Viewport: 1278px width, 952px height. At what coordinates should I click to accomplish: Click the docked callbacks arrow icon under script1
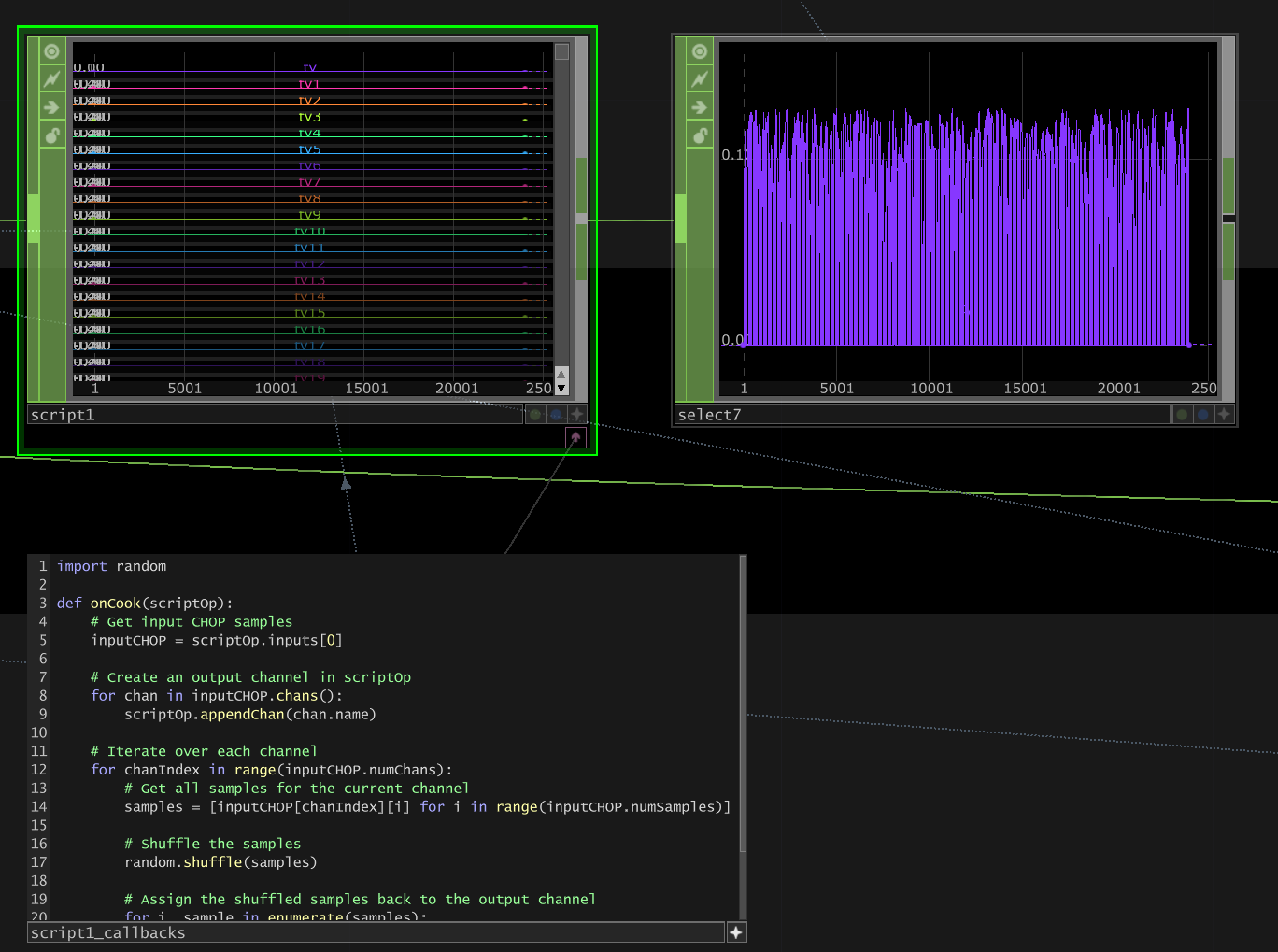click(575, 437)
